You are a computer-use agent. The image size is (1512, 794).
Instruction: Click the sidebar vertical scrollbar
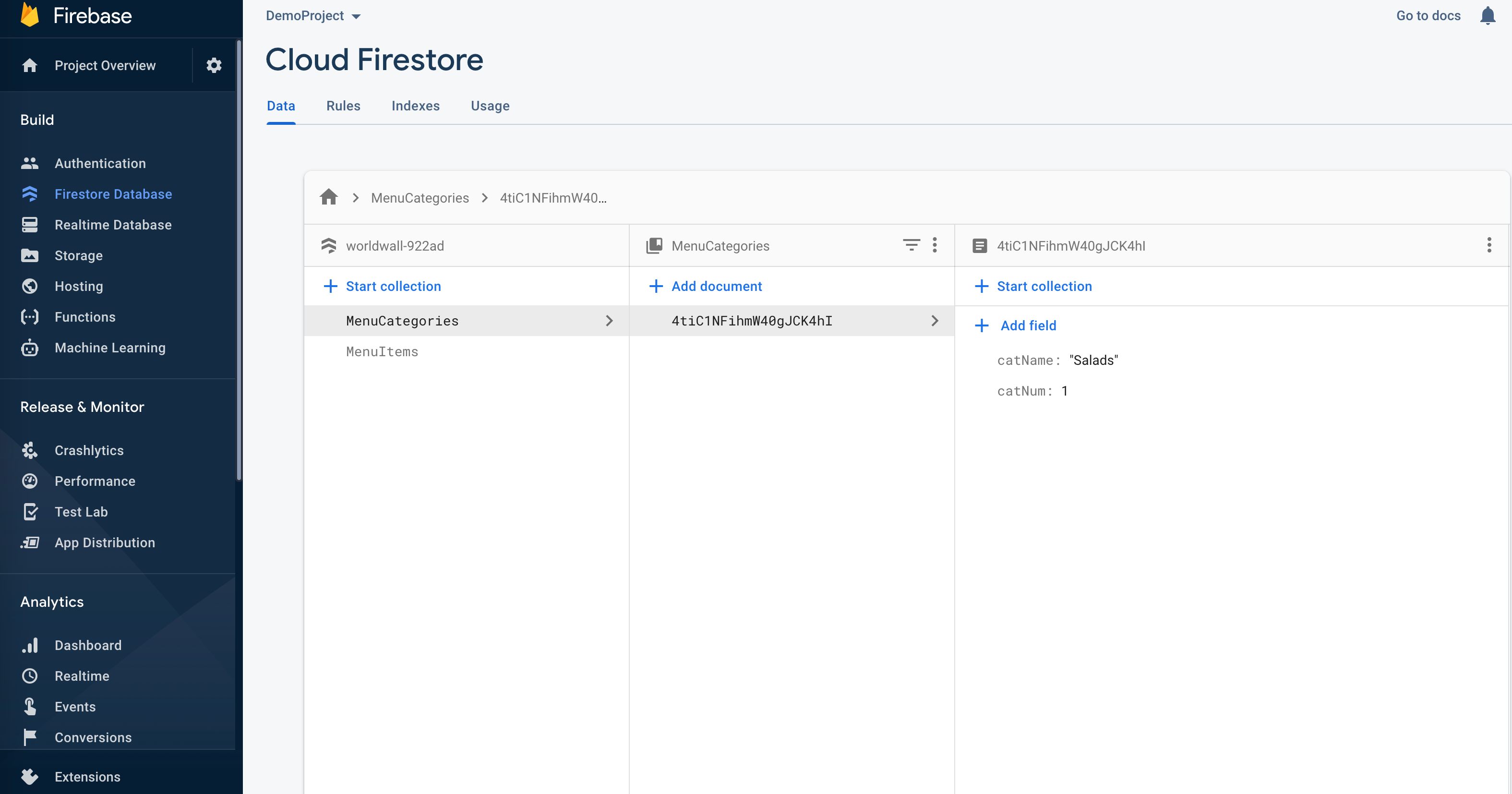(x=238, y=258)
